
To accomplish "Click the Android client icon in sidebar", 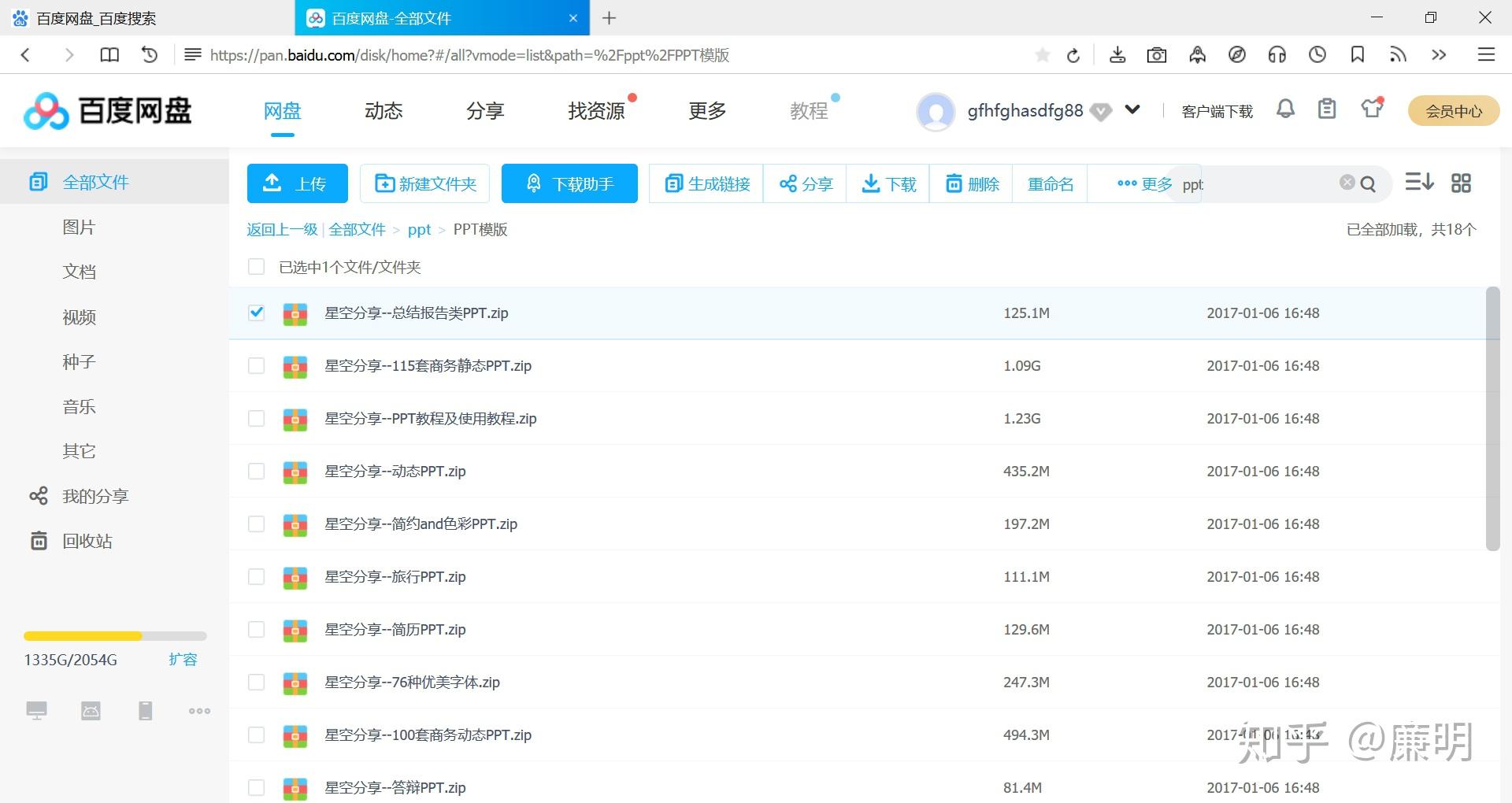I will 91,711.
